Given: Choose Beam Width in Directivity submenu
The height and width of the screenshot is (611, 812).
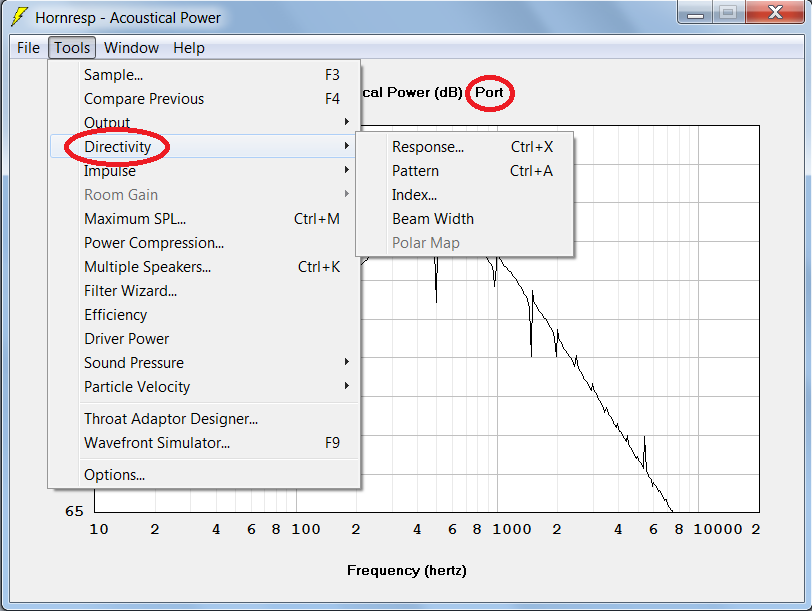Looking at the screenshot, I should coord(465,219).
